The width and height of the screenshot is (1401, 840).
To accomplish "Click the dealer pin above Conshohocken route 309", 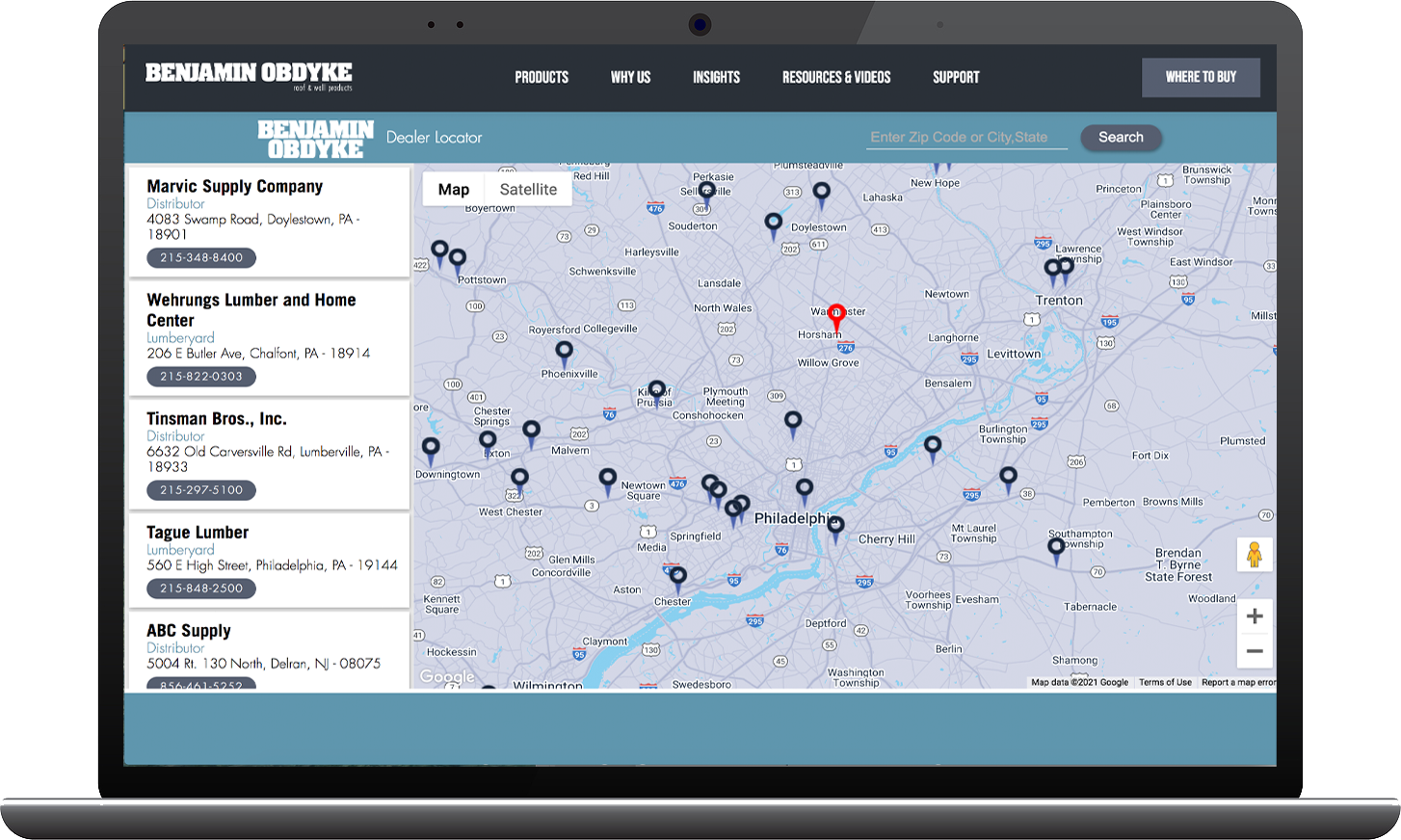I will point(793,424).
